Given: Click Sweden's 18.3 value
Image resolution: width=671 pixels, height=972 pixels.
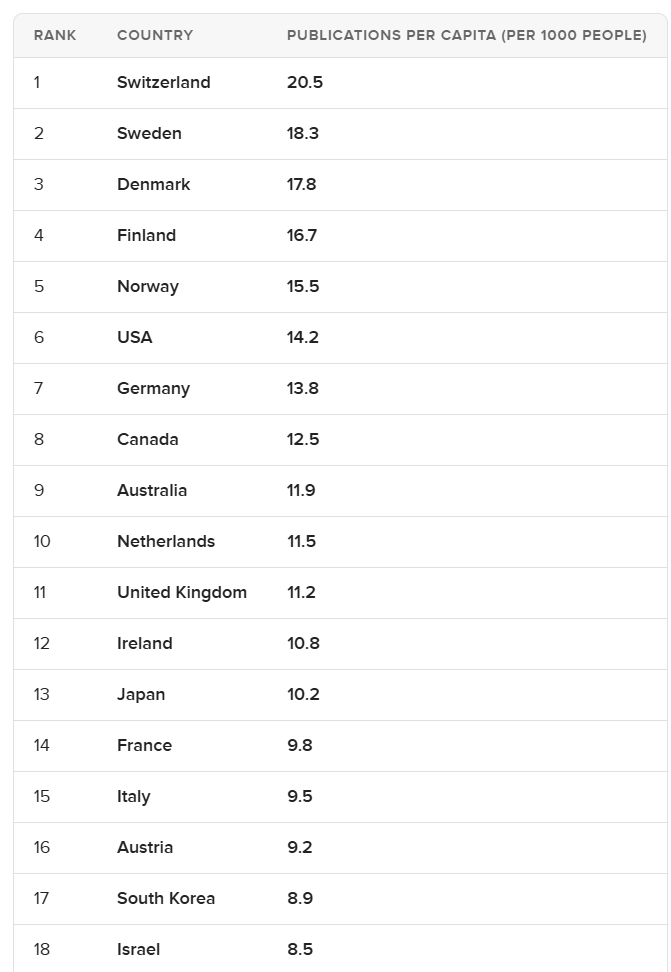Looking at the screenshot, I should coord(303,133).
